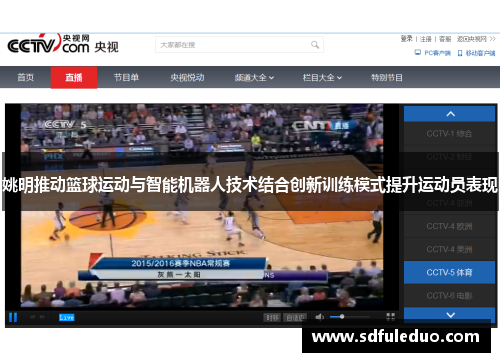Enter fullscreen with the expand icon
This screenshot has height=362, width=500.
tap(390, 317)
